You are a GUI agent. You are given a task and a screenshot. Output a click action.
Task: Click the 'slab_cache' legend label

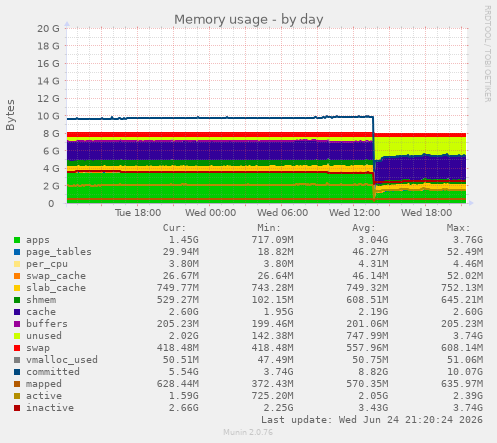pyautogui.click(x=56, y=288)
